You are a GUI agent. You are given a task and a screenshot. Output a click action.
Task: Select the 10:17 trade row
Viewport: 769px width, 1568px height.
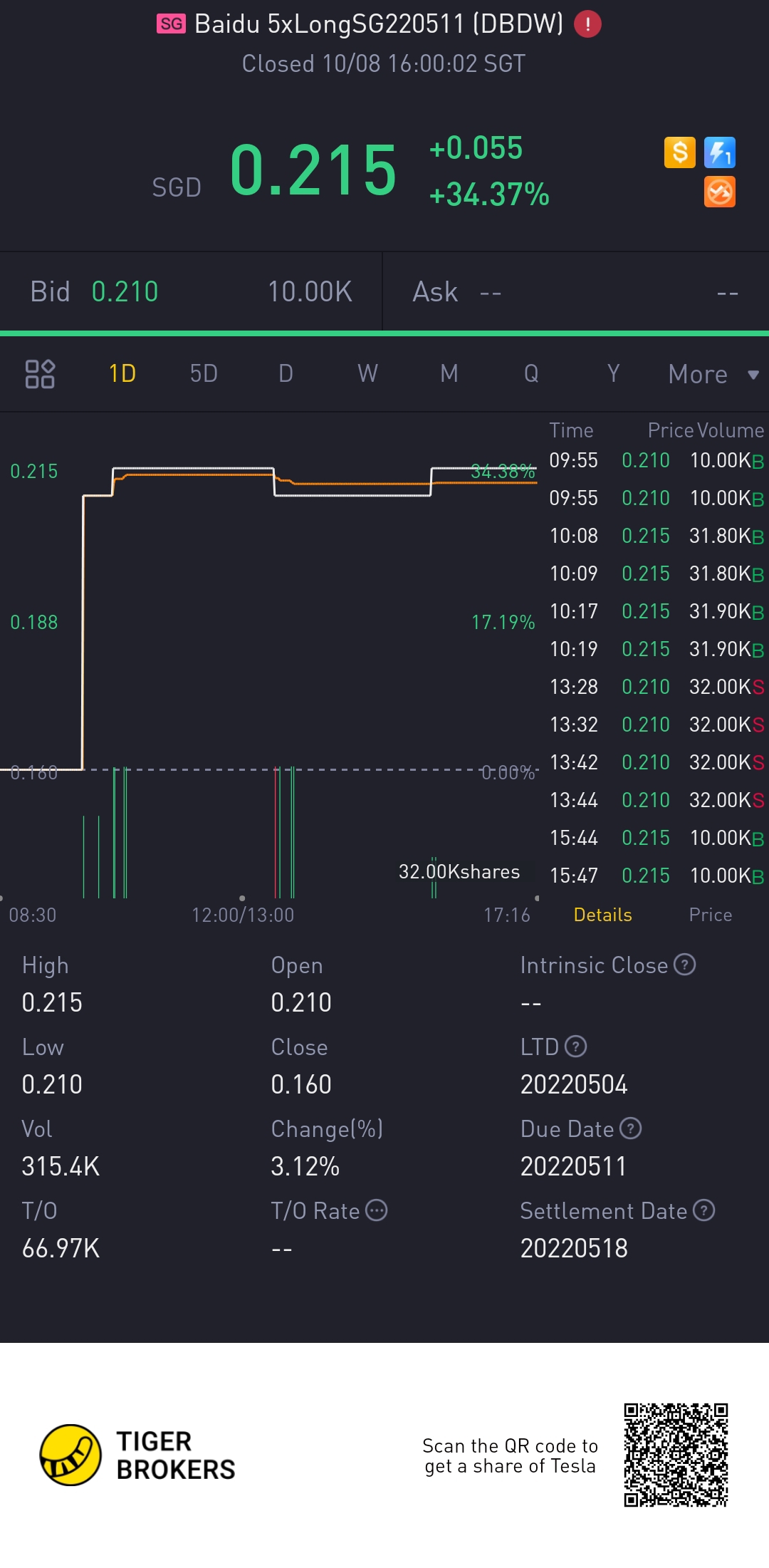pyautogui.click(x=656, y=611)
